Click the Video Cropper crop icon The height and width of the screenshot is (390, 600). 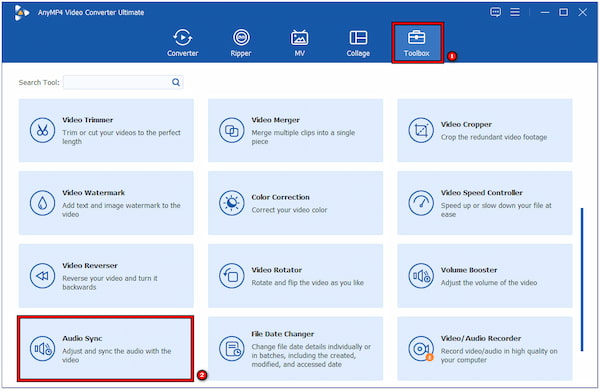coord(421,131)
